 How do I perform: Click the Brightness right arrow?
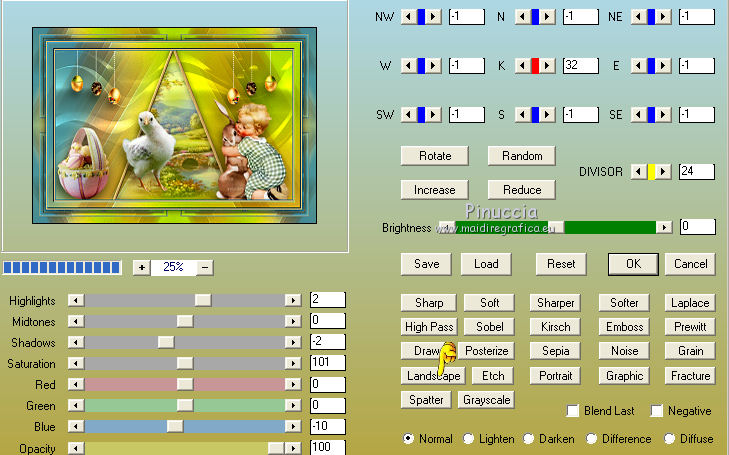point(664,227)
